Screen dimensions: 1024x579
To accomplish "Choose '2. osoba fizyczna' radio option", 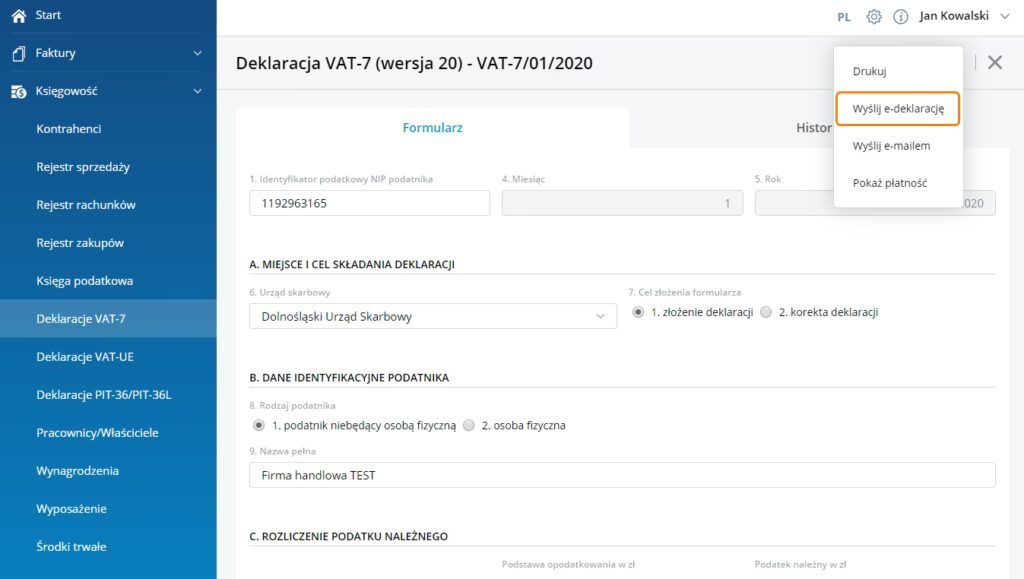I will [469, 425].
